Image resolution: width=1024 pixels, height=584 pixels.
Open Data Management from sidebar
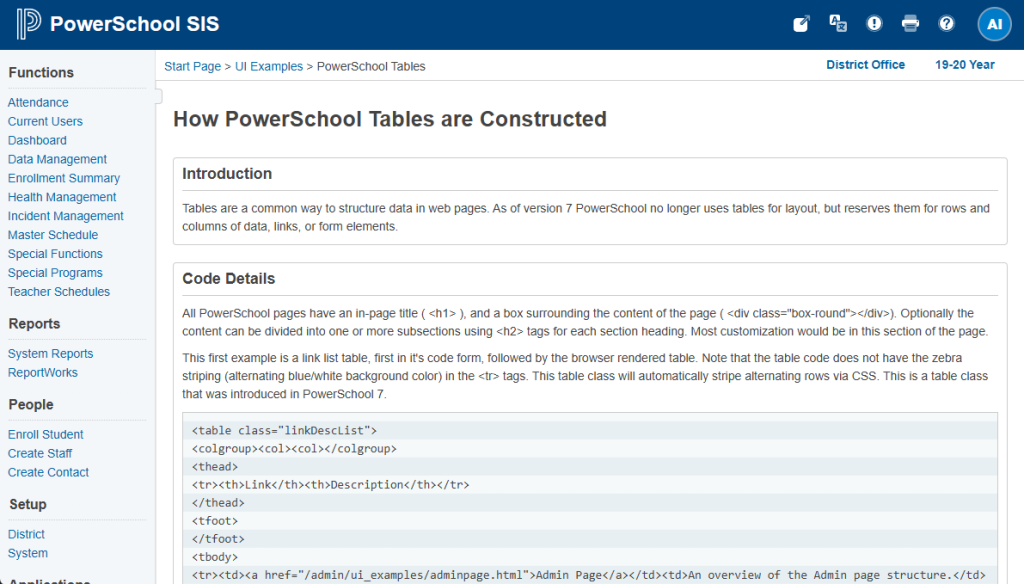click(57, 160)
